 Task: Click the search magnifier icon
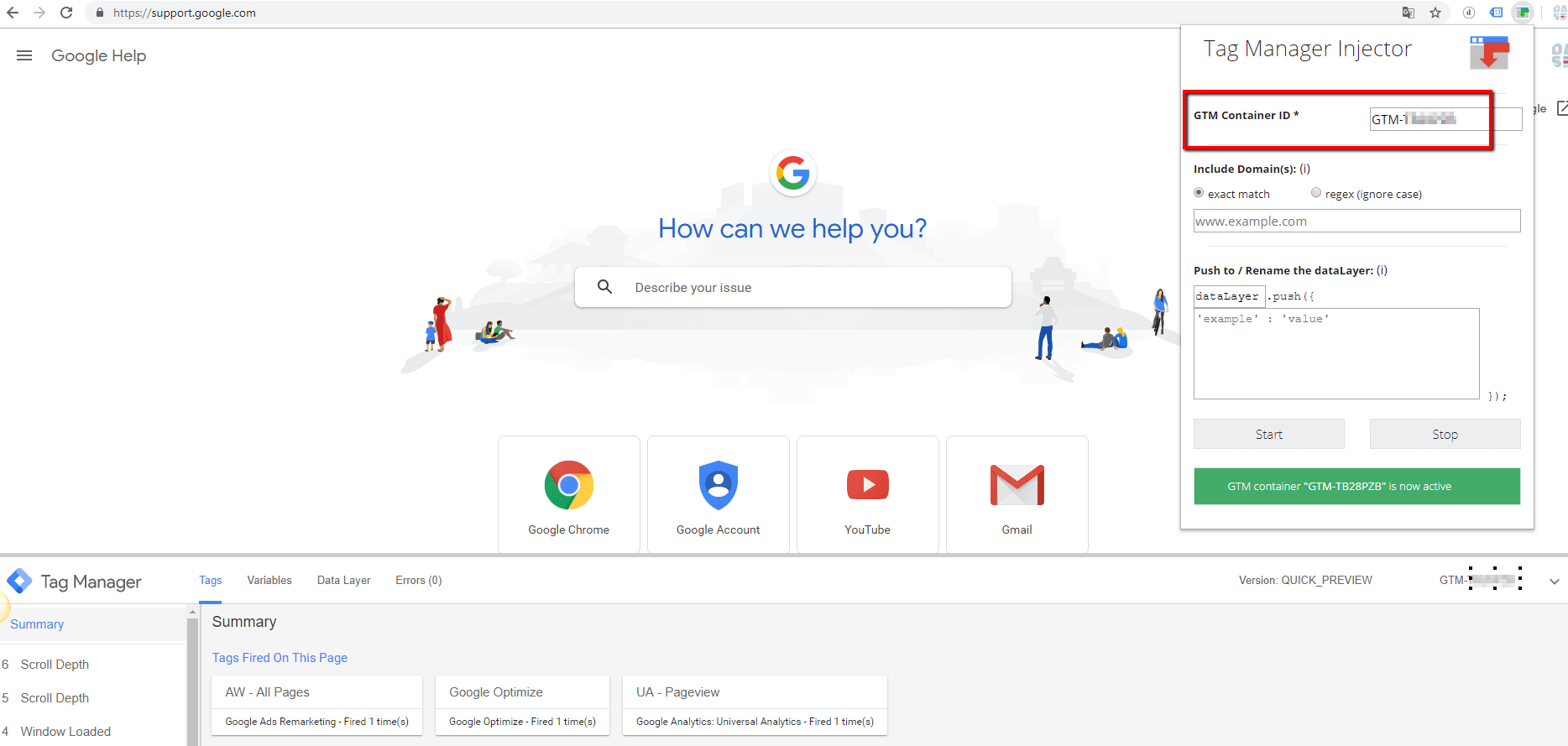(x=604, y=287)
